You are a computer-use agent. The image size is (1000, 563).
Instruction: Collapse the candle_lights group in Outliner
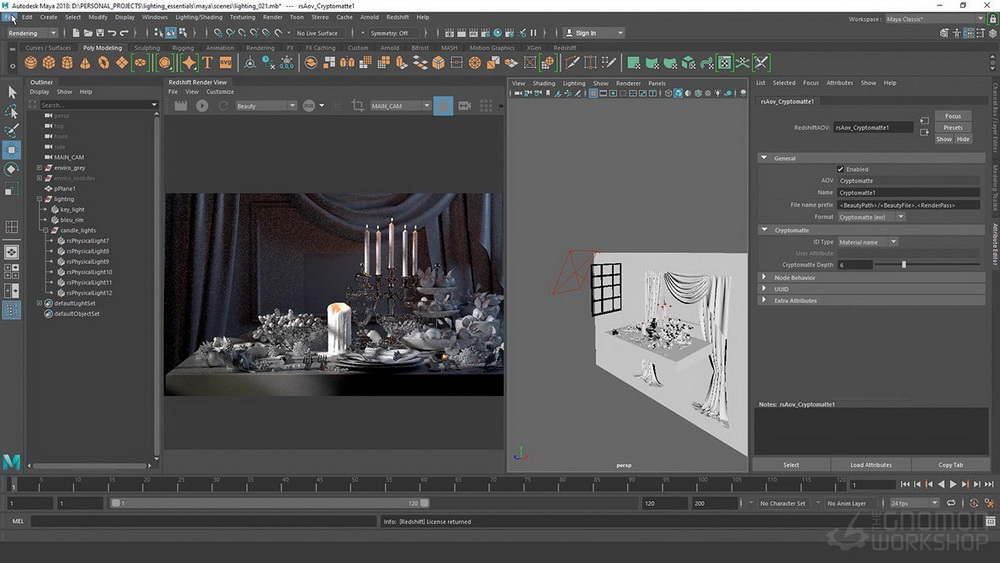(46, 230)
